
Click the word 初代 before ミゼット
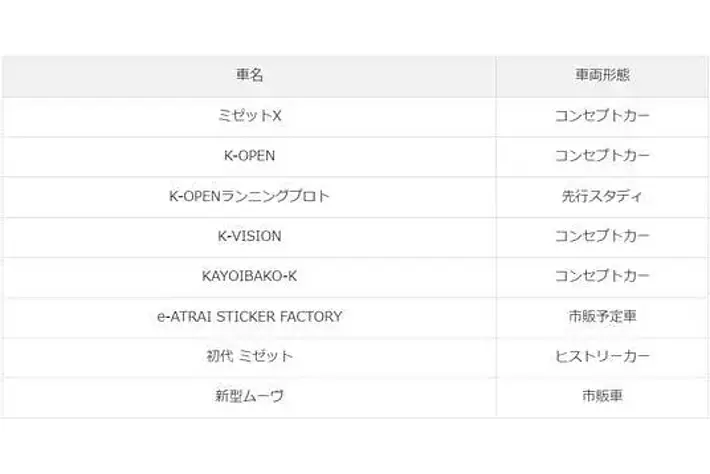[x=219, y=356]
